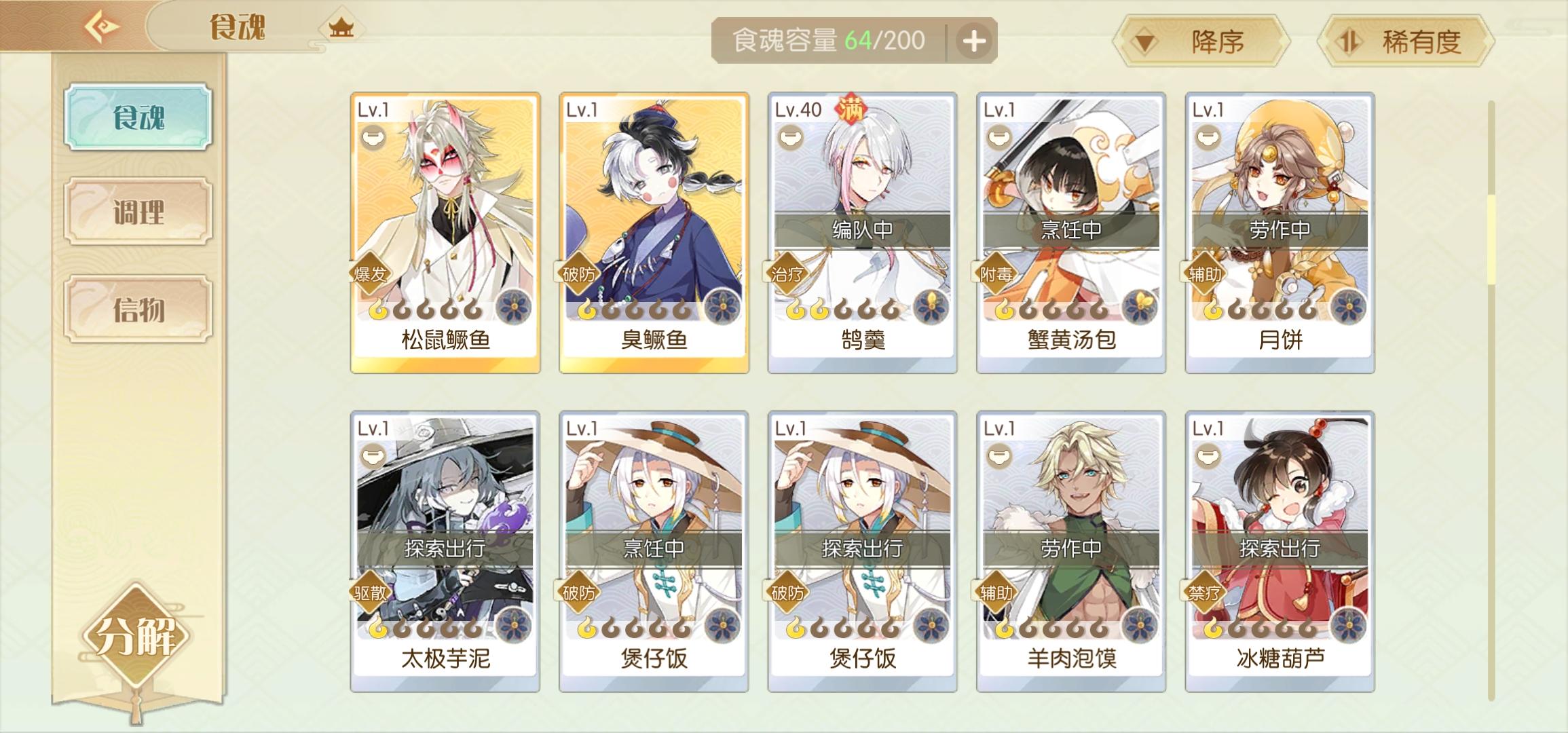Tap the 治疗 badge on 鹄羹 card
Image resolution: width=1568 pixels, height=733 pixels.
tap(788, 274)
